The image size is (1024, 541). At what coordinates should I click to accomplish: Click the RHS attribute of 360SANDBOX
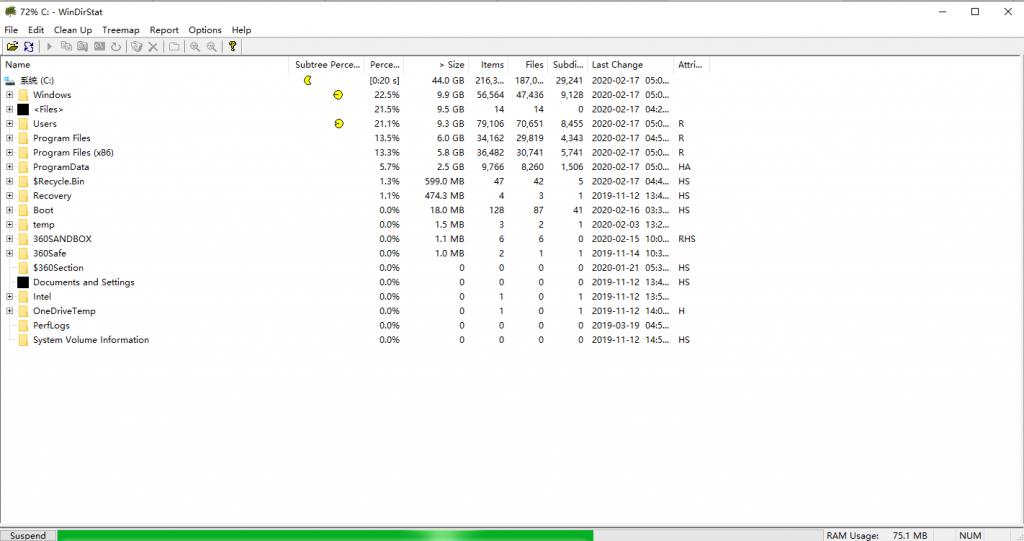pyautogui.click(x=686, y=238)
